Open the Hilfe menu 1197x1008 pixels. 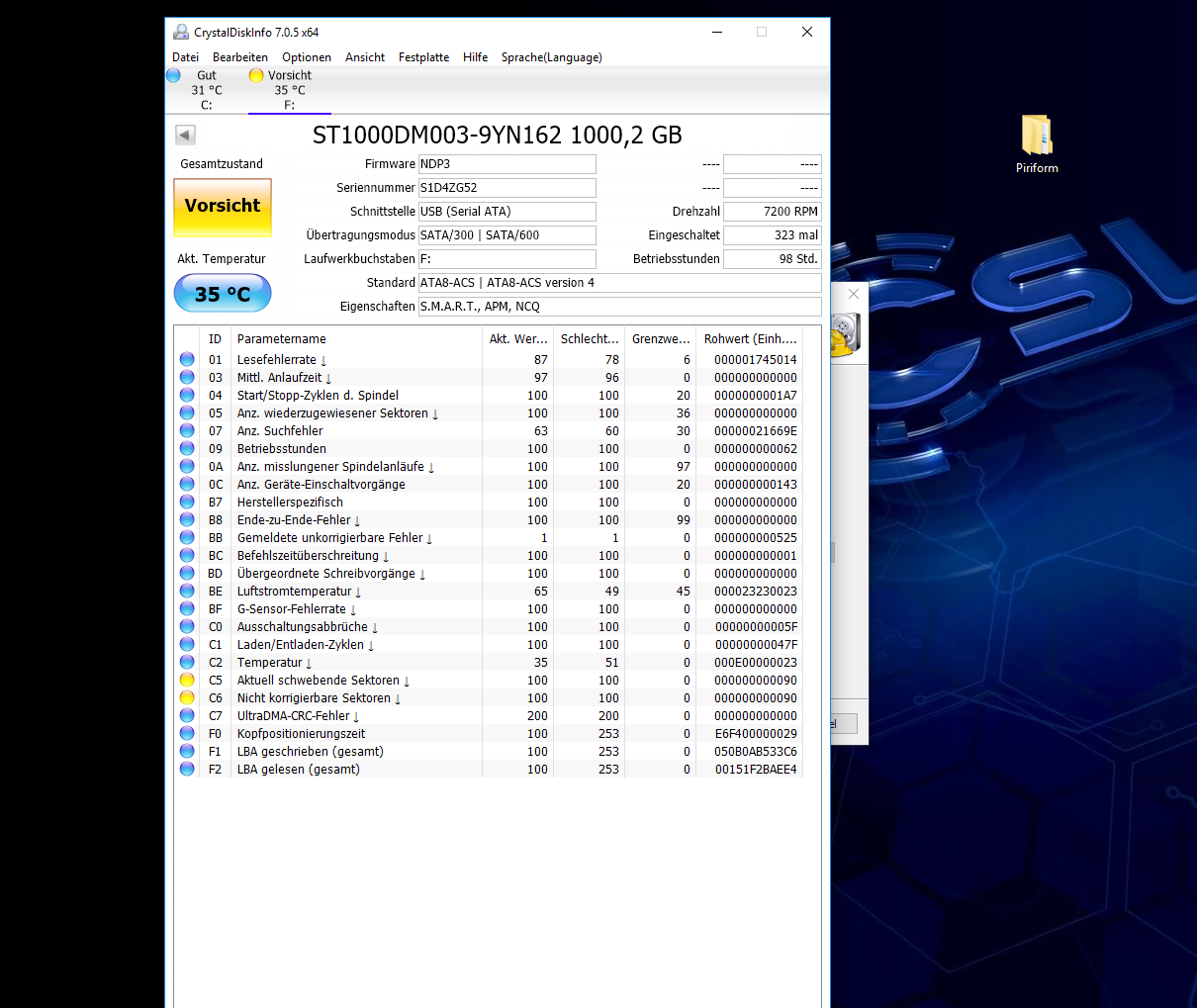pos(476,57)
